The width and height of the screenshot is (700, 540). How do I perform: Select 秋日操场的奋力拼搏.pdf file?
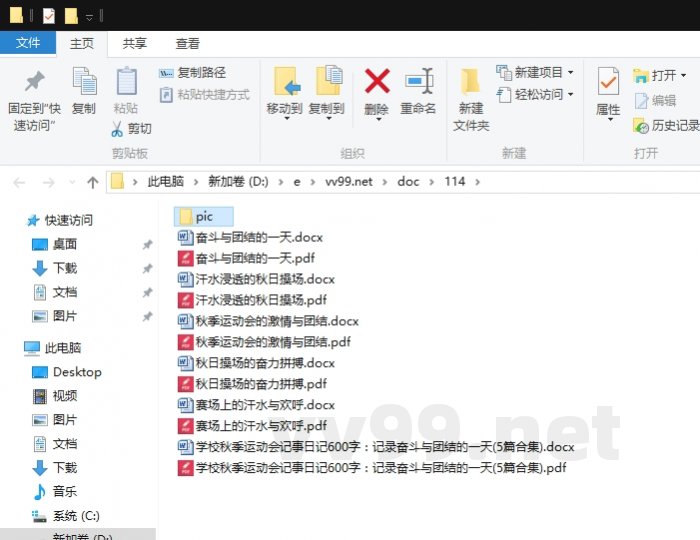pos(252,384)
